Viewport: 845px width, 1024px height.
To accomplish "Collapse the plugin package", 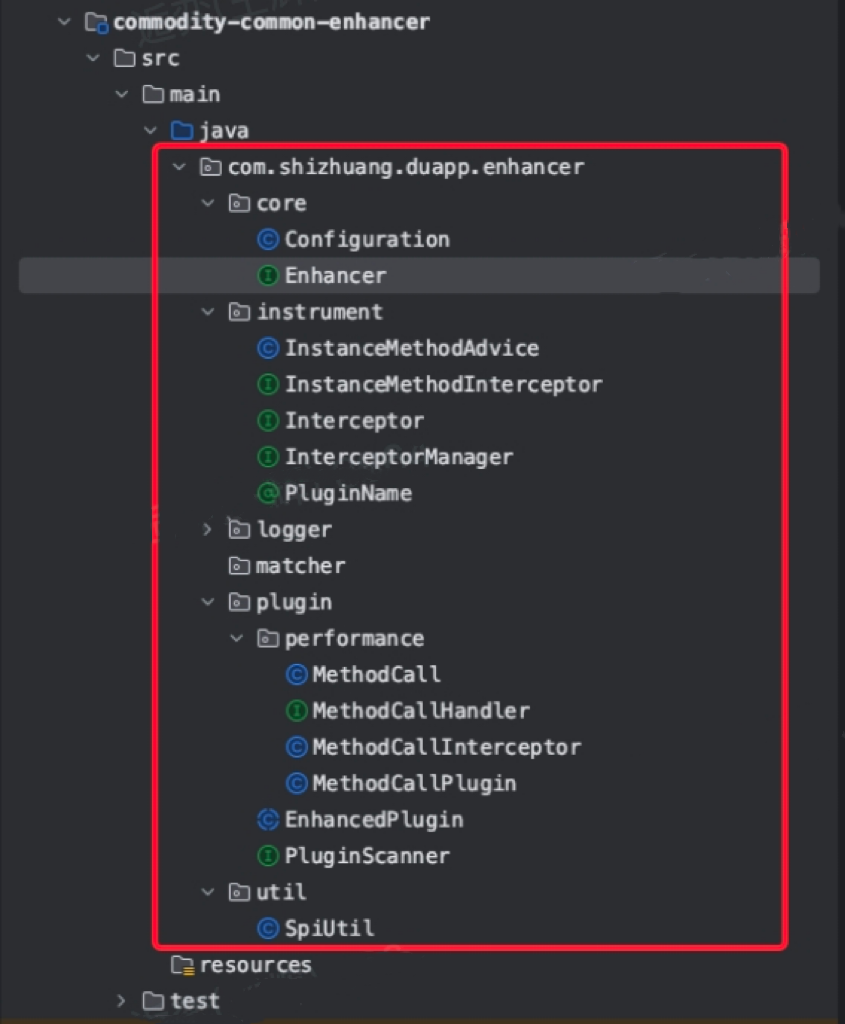I will (208, 602).
